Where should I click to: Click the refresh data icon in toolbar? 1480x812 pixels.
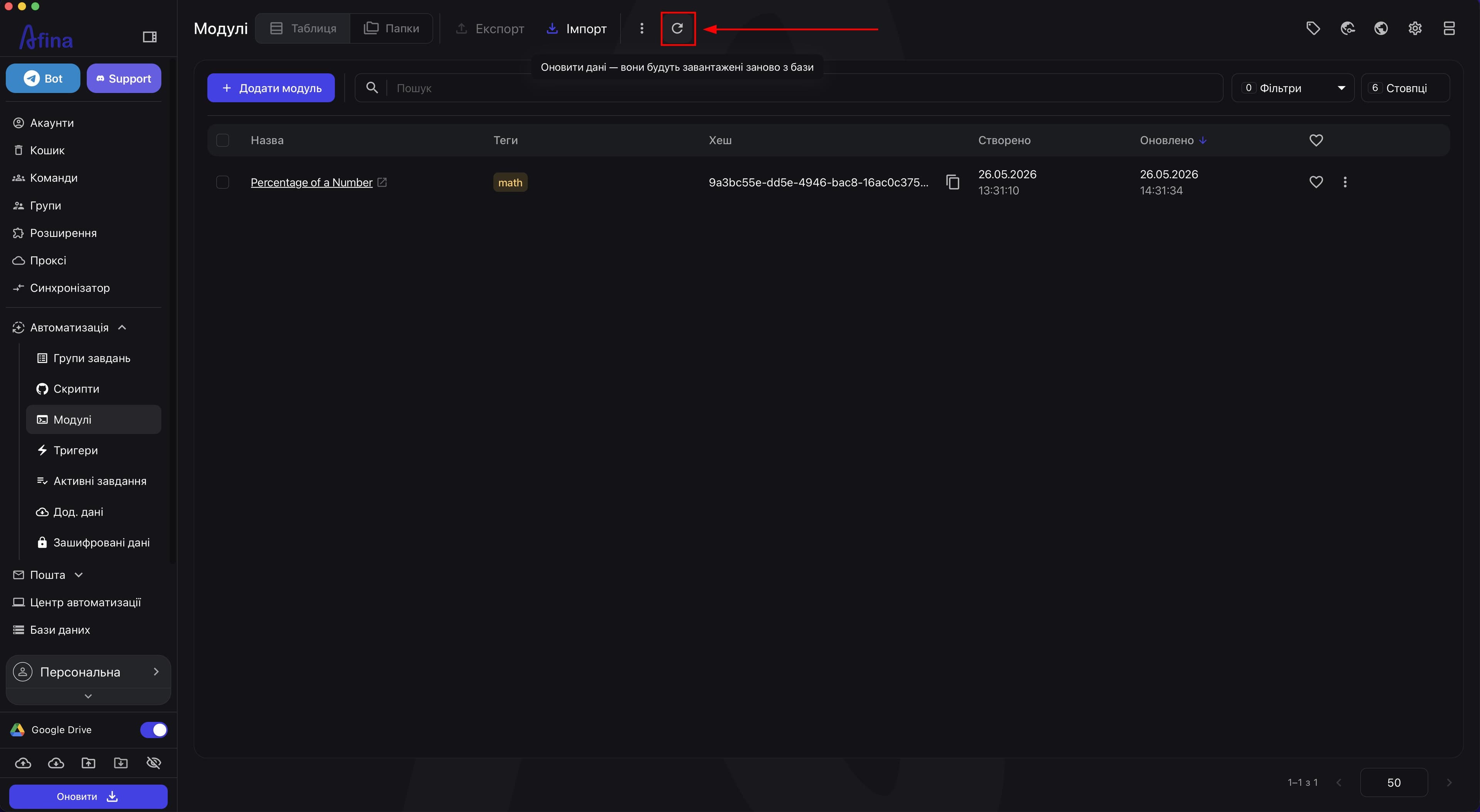pyautogui.click(x=678, y=28)
